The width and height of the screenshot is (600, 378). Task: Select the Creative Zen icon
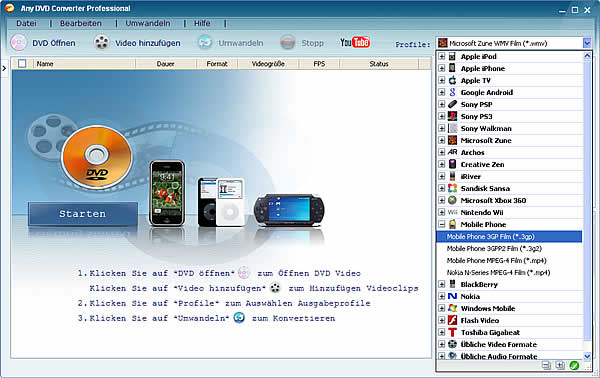pyautogui.click(x=452, y=164)
